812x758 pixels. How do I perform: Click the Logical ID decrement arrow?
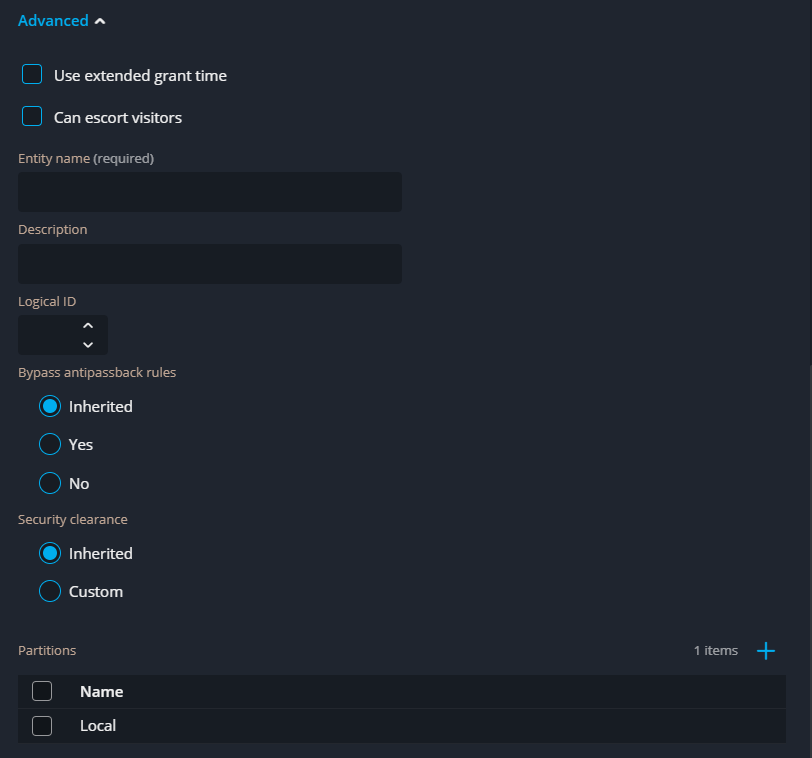click(x=88, y=344)
